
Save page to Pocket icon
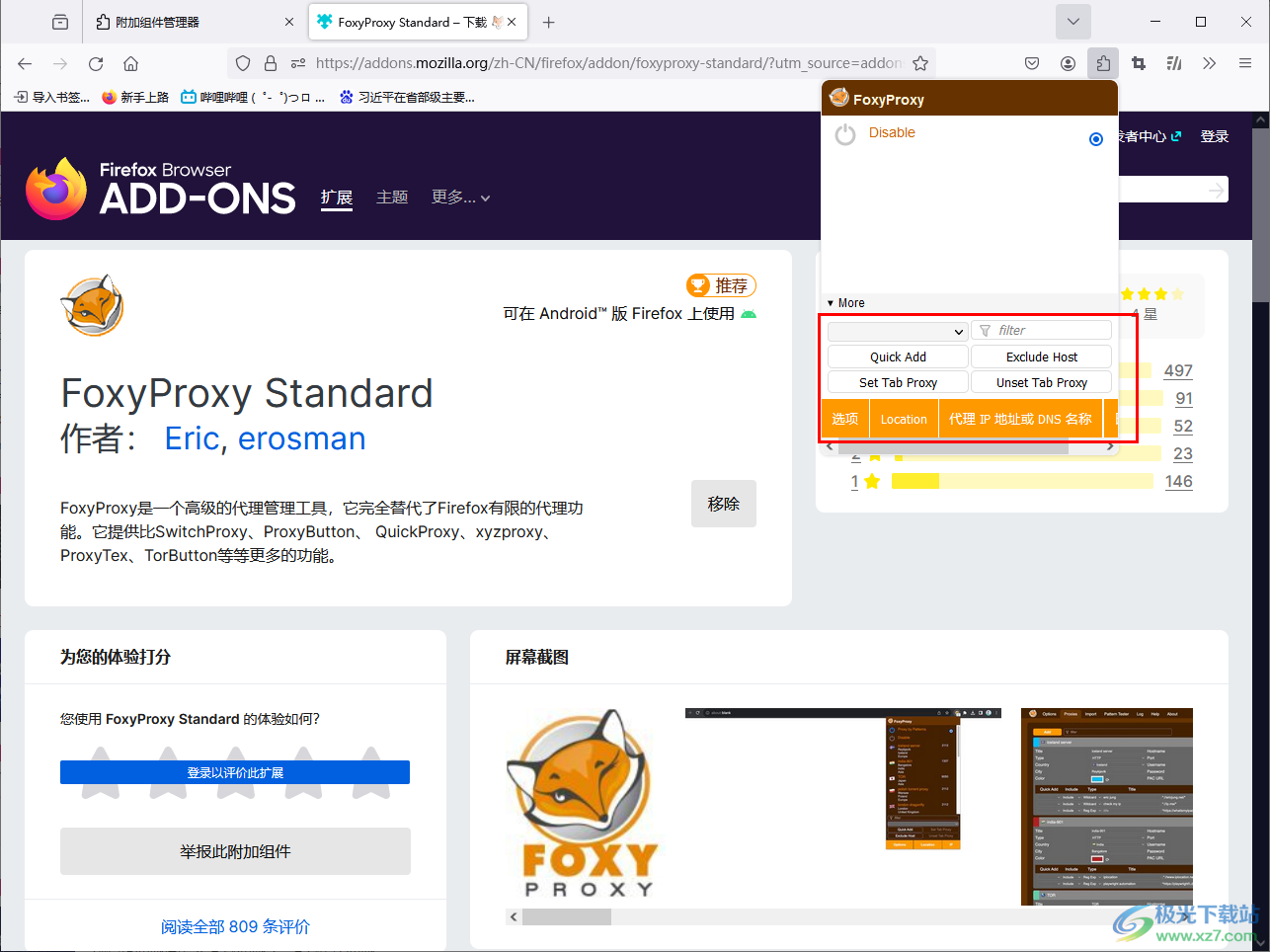[1032, 63]
